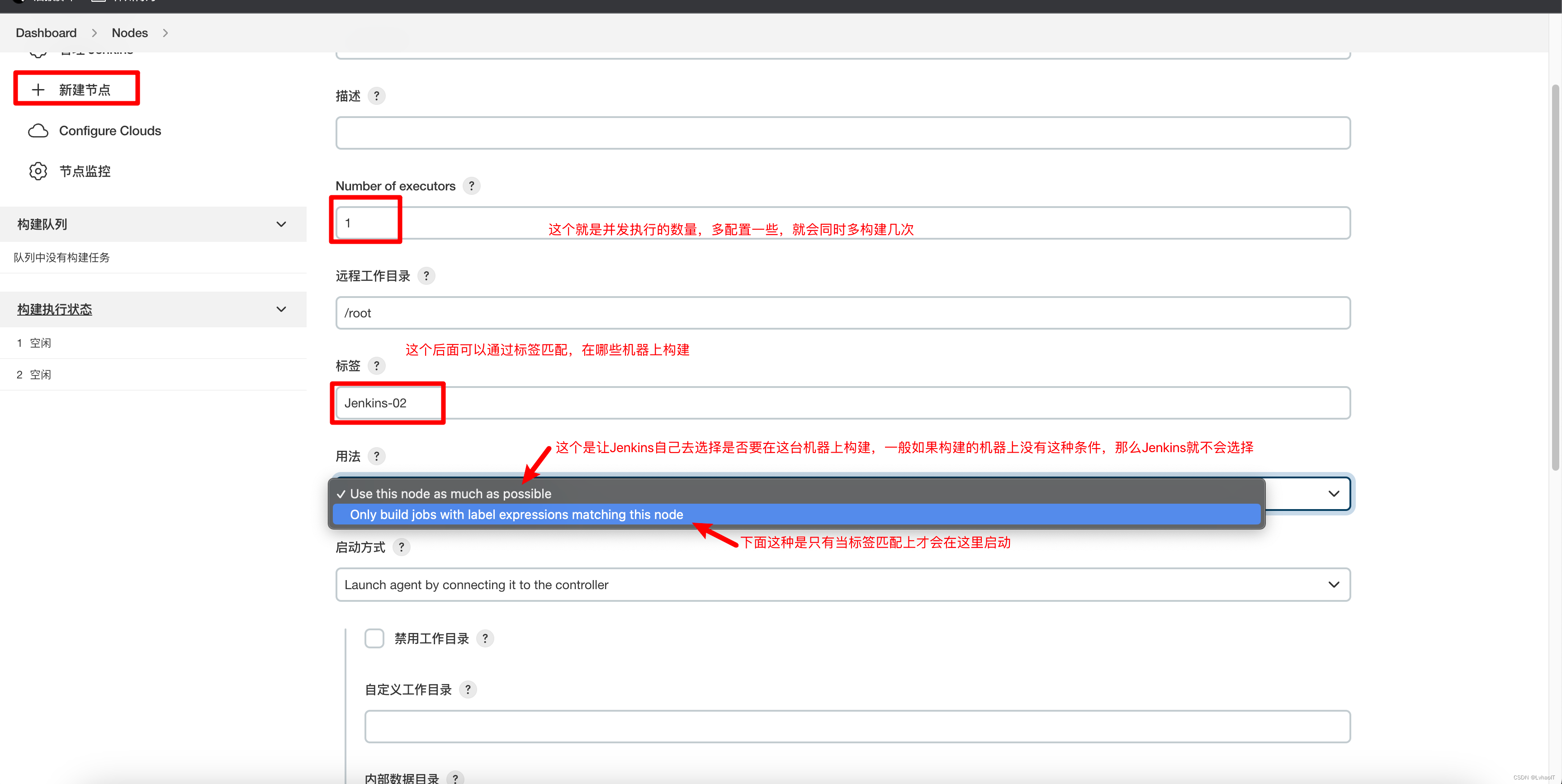This screenshot has width=1562, height=784.
Task: Click breadcrumb chevron after Nodes
Action: tap(165, 33)
